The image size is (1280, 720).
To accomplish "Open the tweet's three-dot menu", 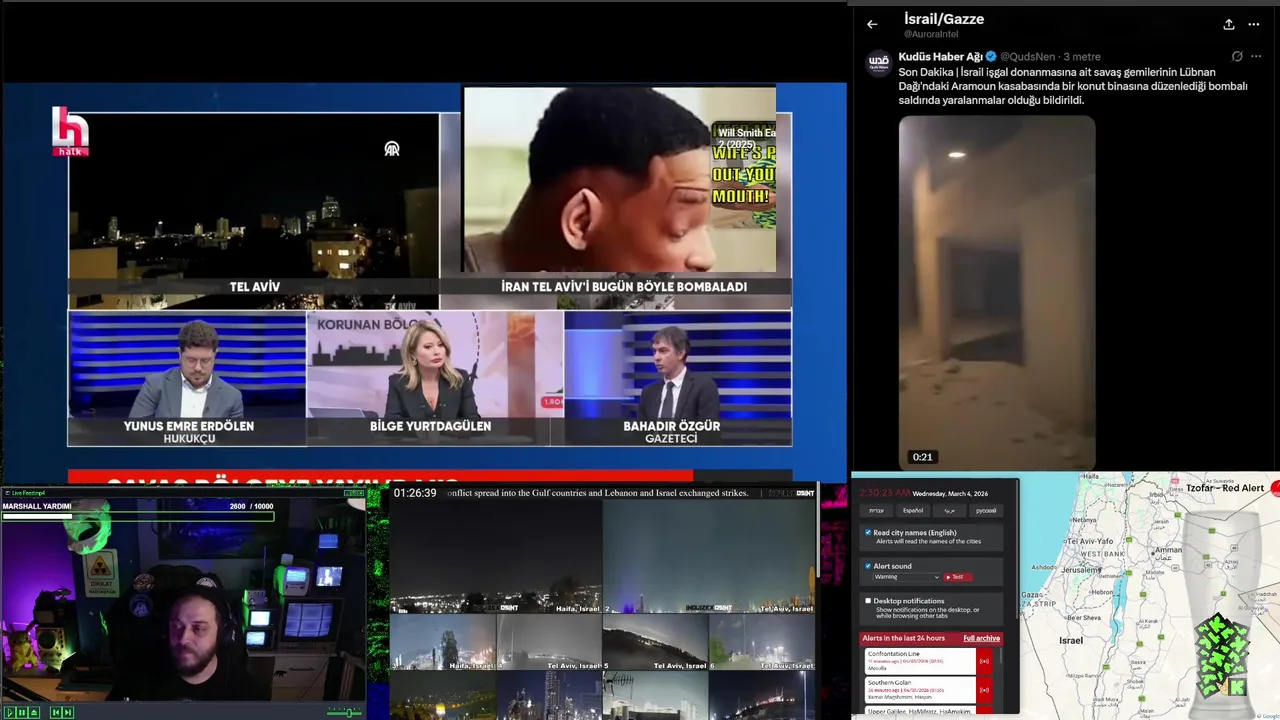I will click(x=1254, y=57).
